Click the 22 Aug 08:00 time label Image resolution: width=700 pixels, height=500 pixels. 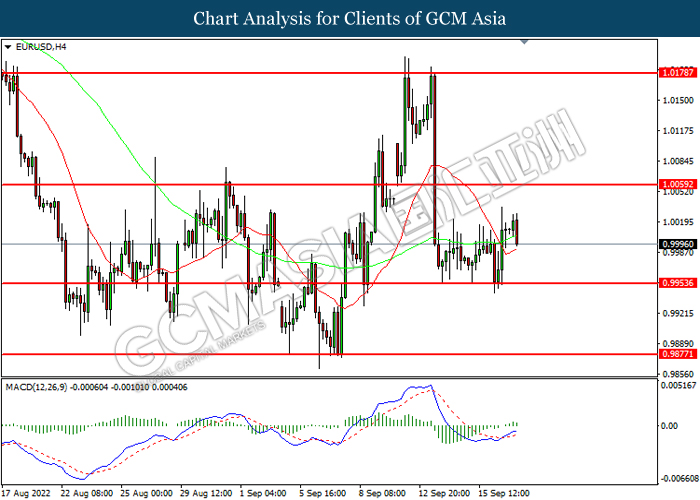[x=87, y=493]
